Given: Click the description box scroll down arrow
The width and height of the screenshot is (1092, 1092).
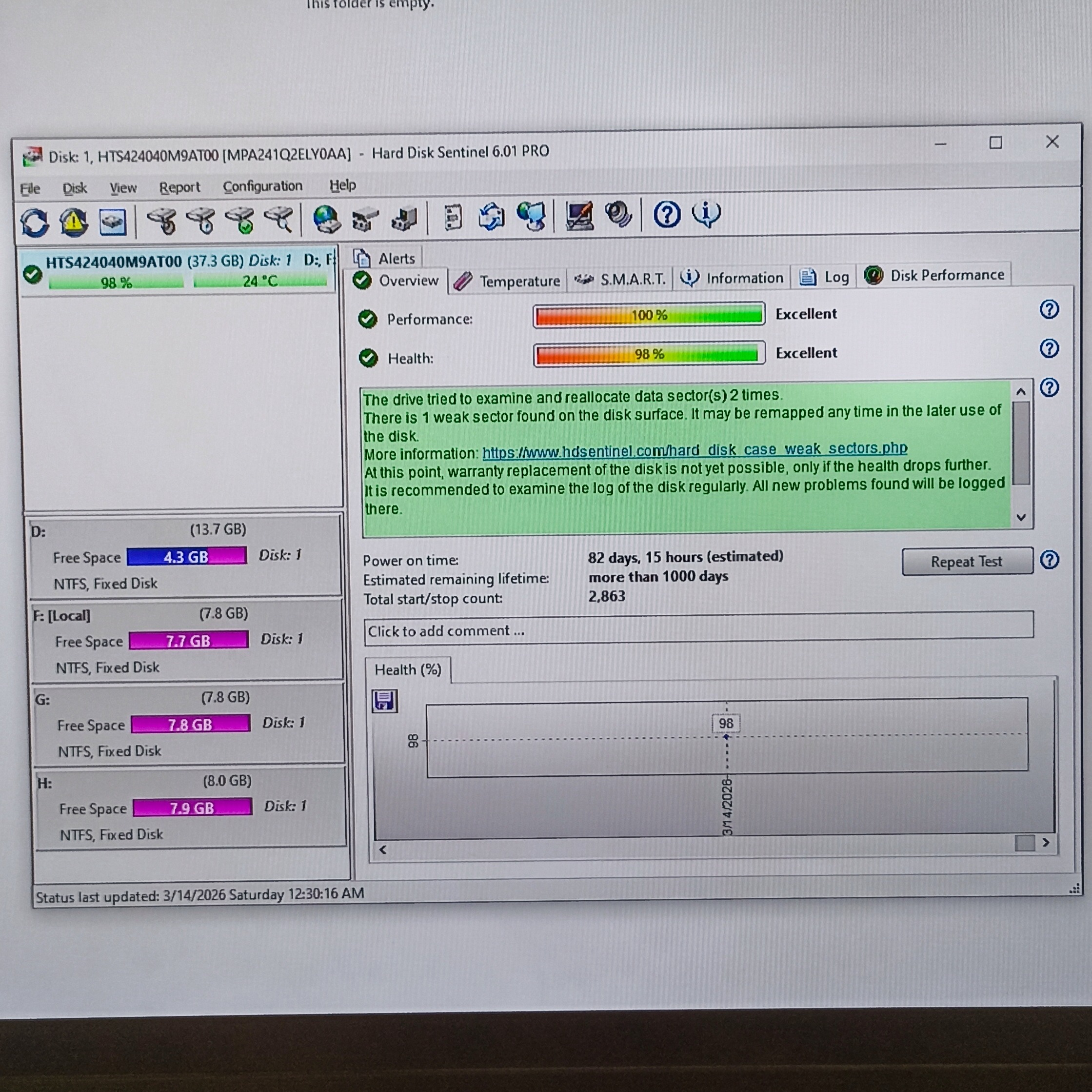Looking at the screenshot, I should click(1021, 517).
